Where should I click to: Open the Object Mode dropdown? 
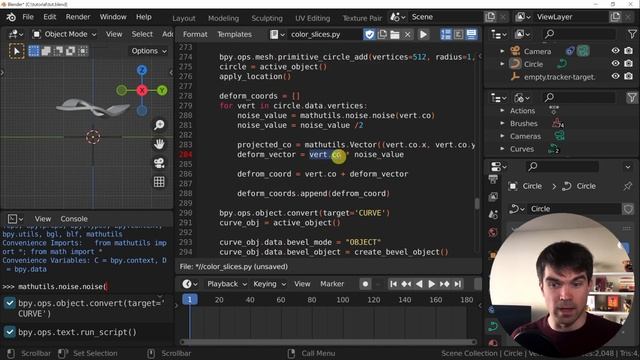(x=64, y=34)
